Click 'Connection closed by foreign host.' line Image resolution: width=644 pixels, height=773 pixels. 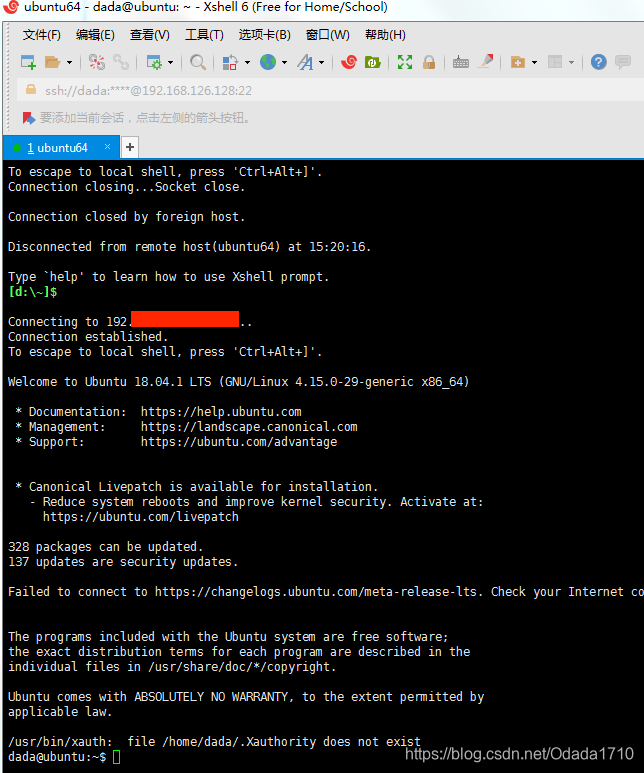tap(126, 216)
